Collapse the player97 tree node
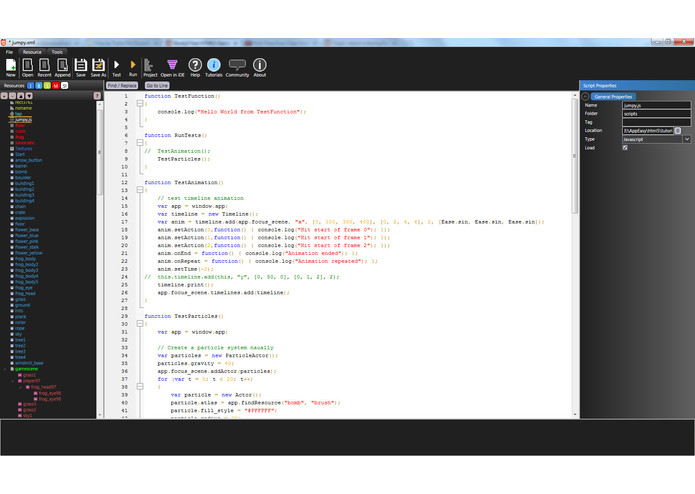 tap(12, 381)
